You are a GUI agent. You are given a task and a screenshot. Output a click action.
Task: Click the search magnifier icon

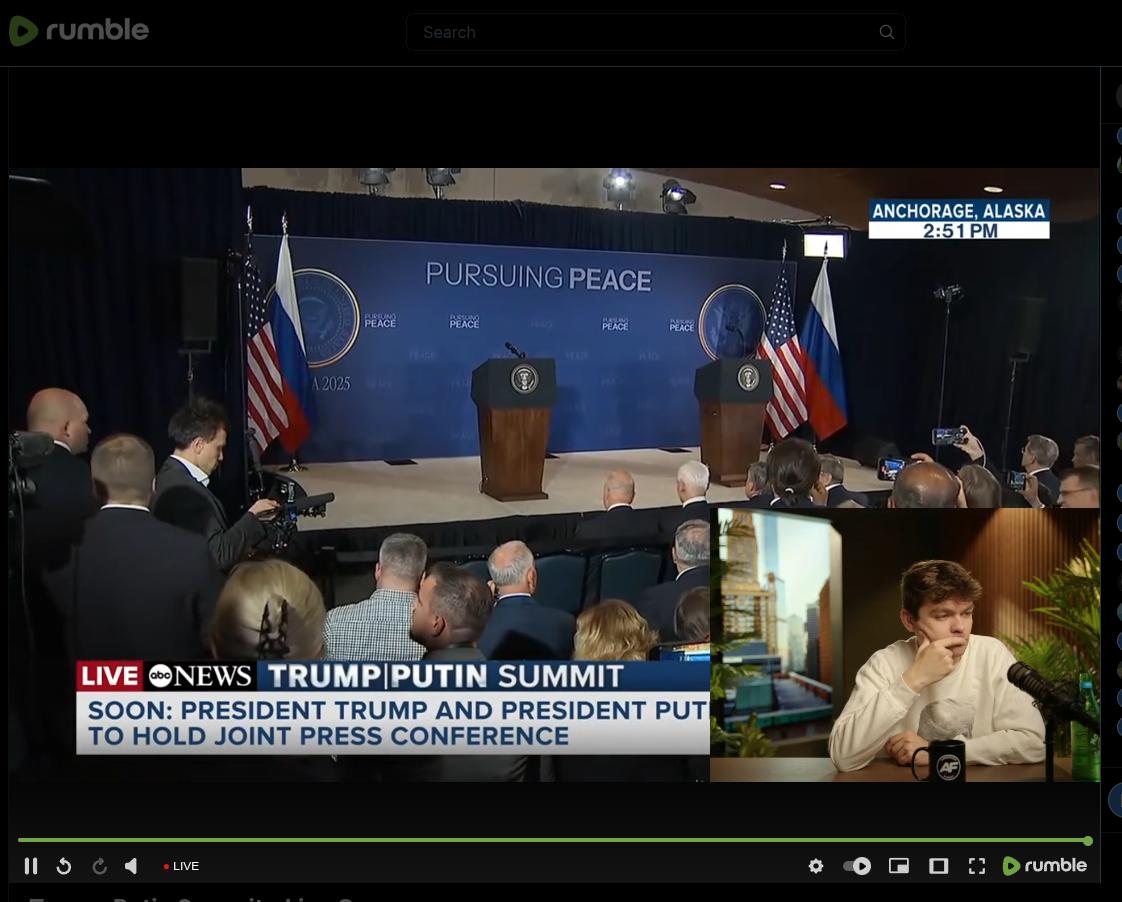click(x=887, y=32)
